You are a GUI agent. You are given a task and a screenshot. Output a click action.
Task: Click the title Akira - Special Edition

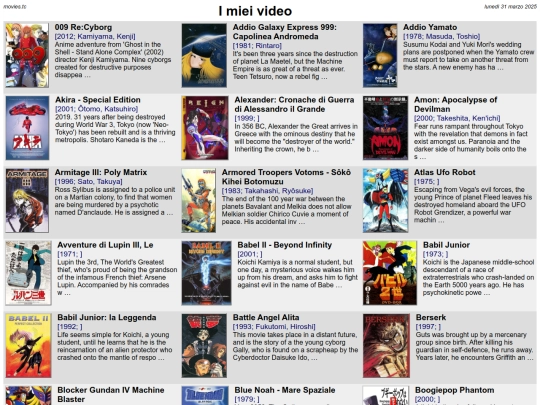coord(98,100)
